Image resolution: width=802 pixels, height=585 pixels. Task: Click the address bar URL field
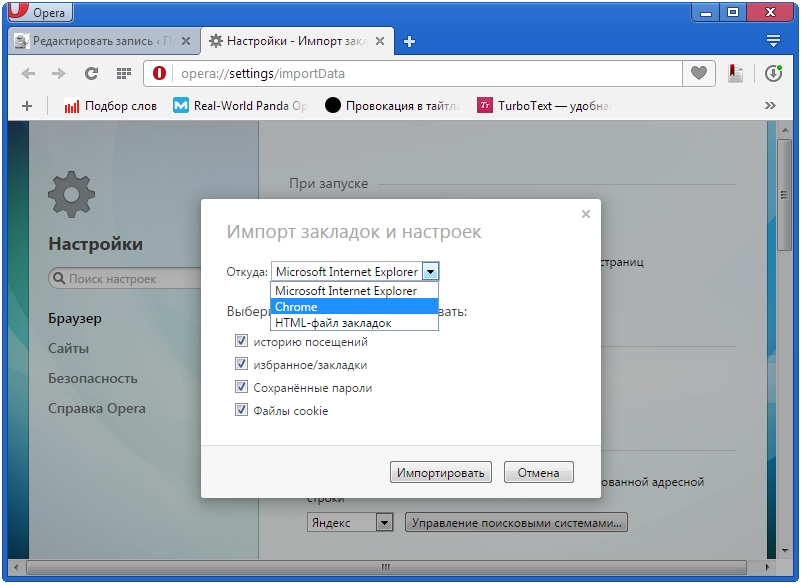[428, 74]
